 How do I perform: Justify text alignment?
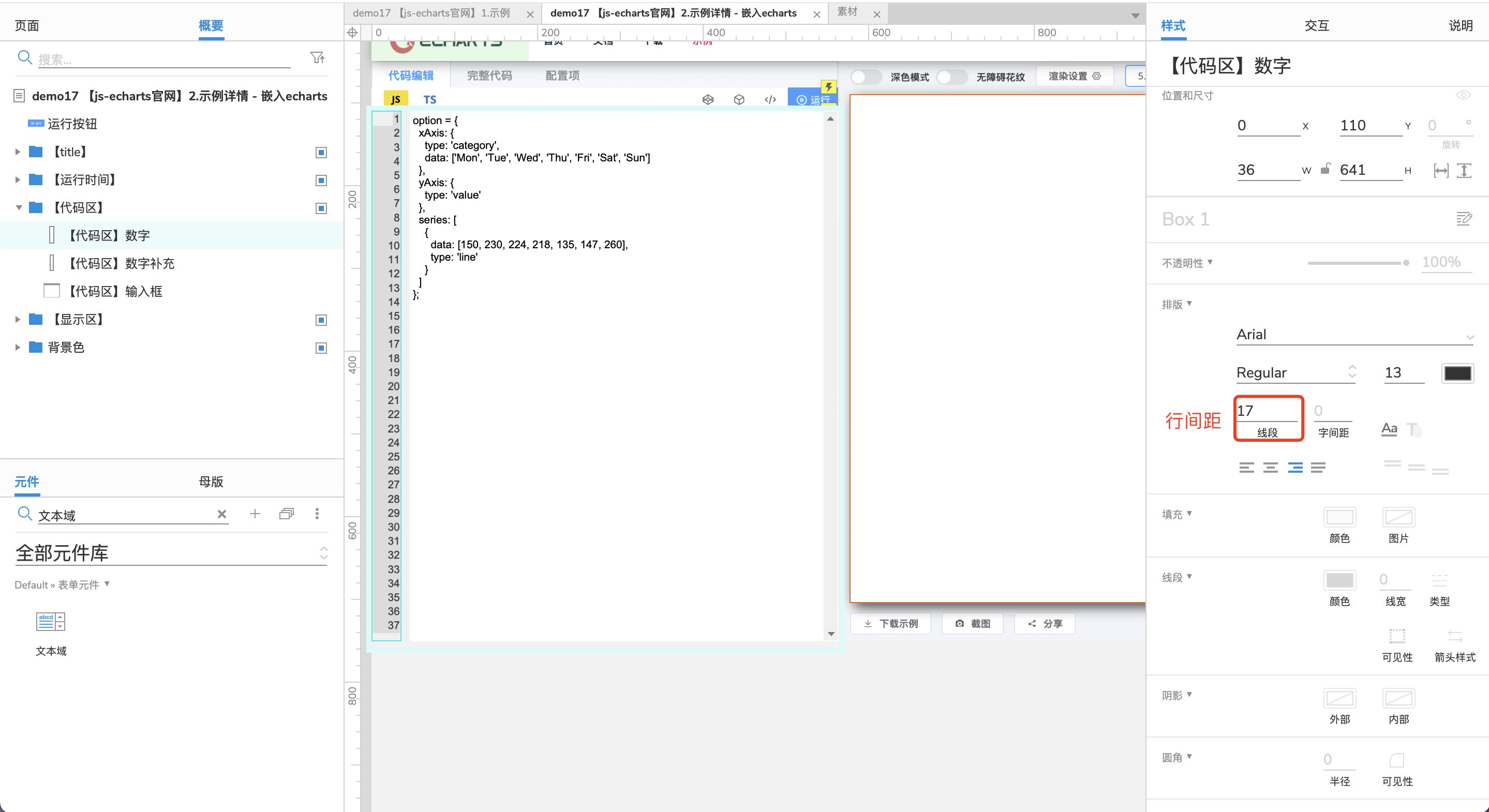tap(1318, 467)
